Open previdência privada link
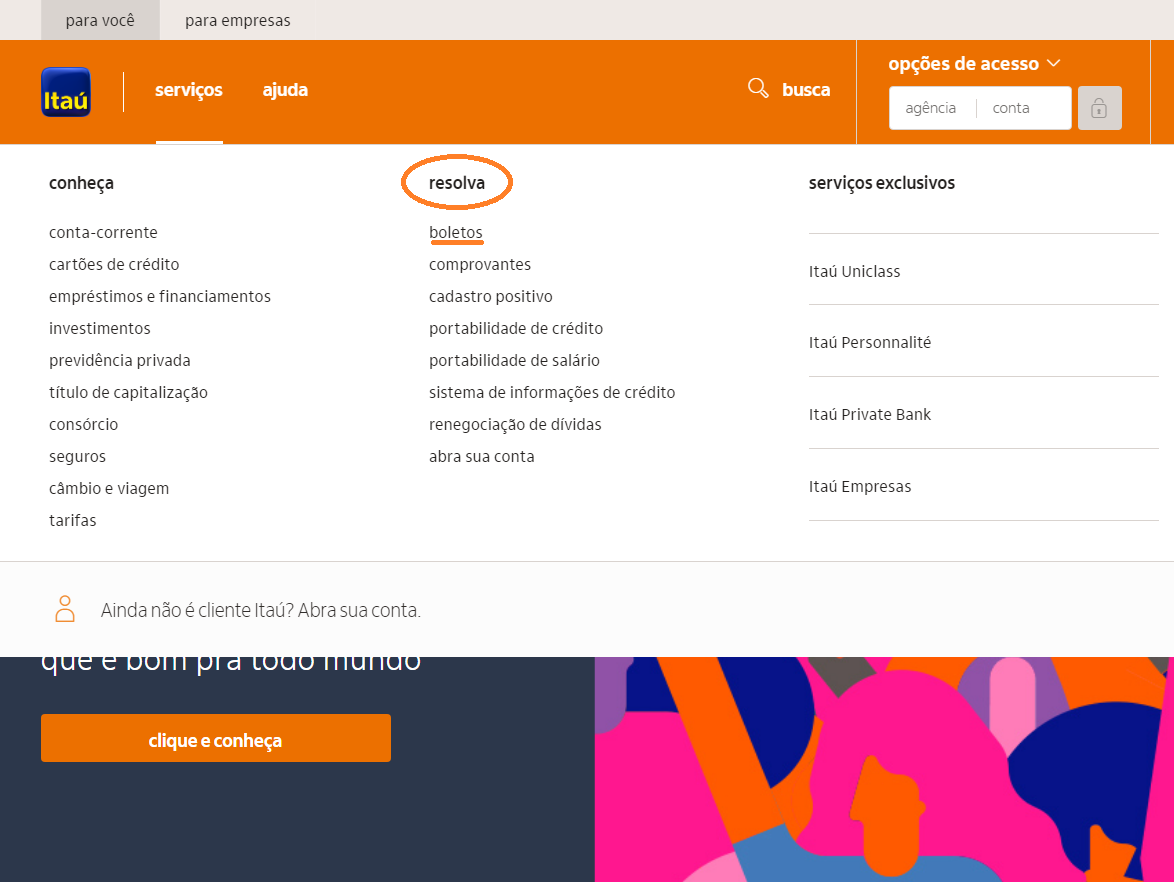The height and width of the screenshot is (882, 1174). [120, 361]
